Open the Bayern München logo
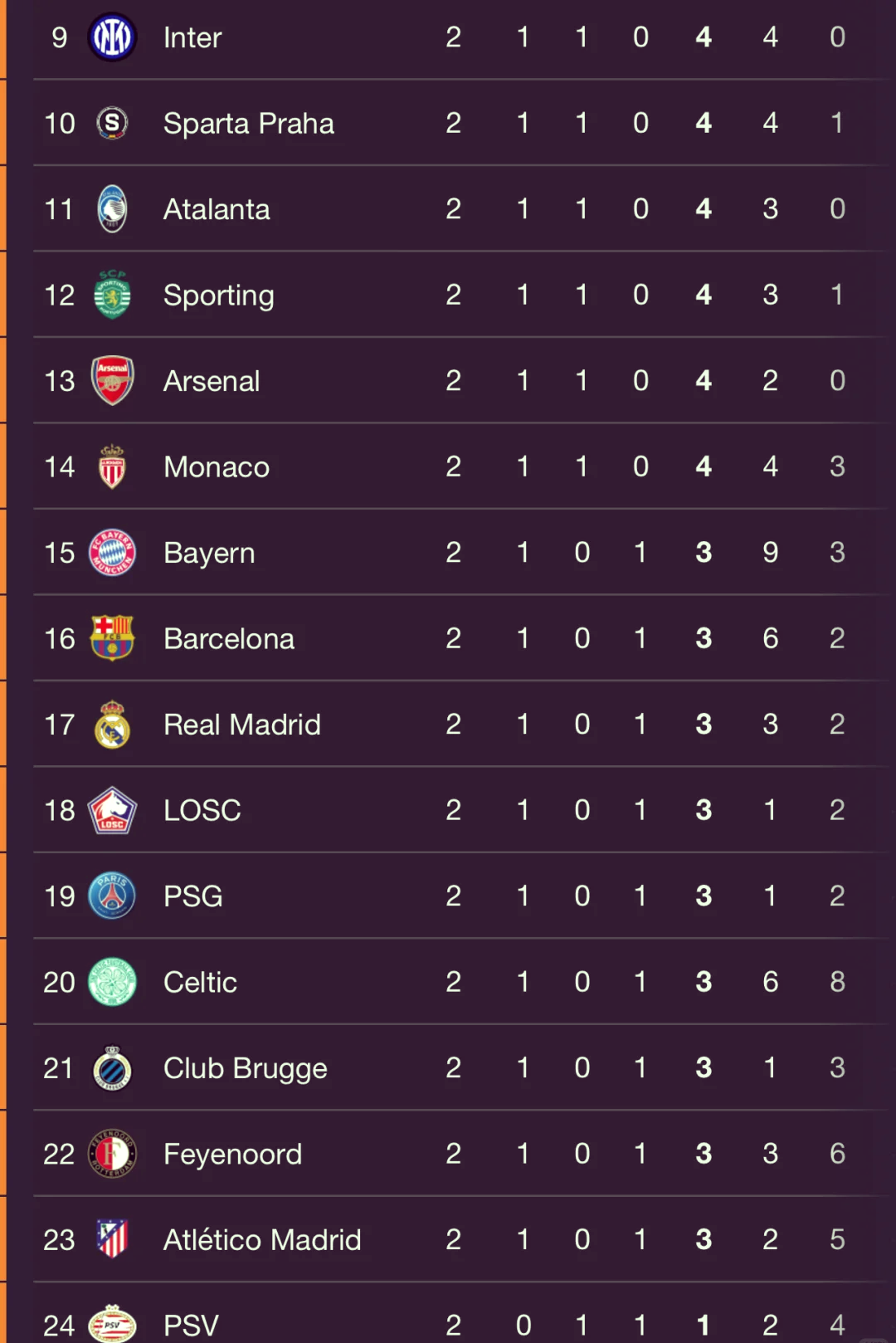 point(112,553)
